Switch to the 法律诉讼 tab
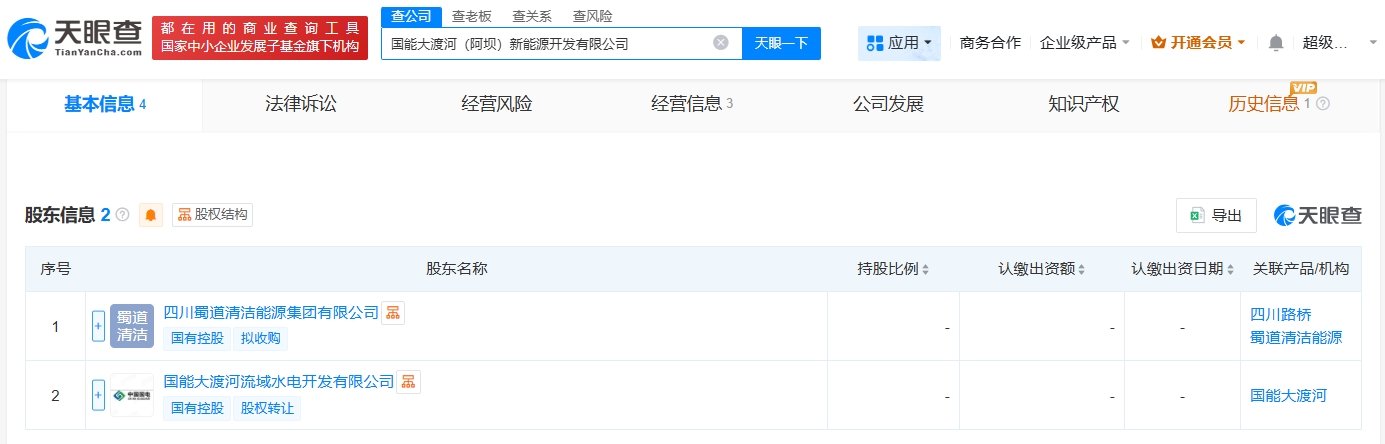1385x444 pixels. click(x=301, y=104)
